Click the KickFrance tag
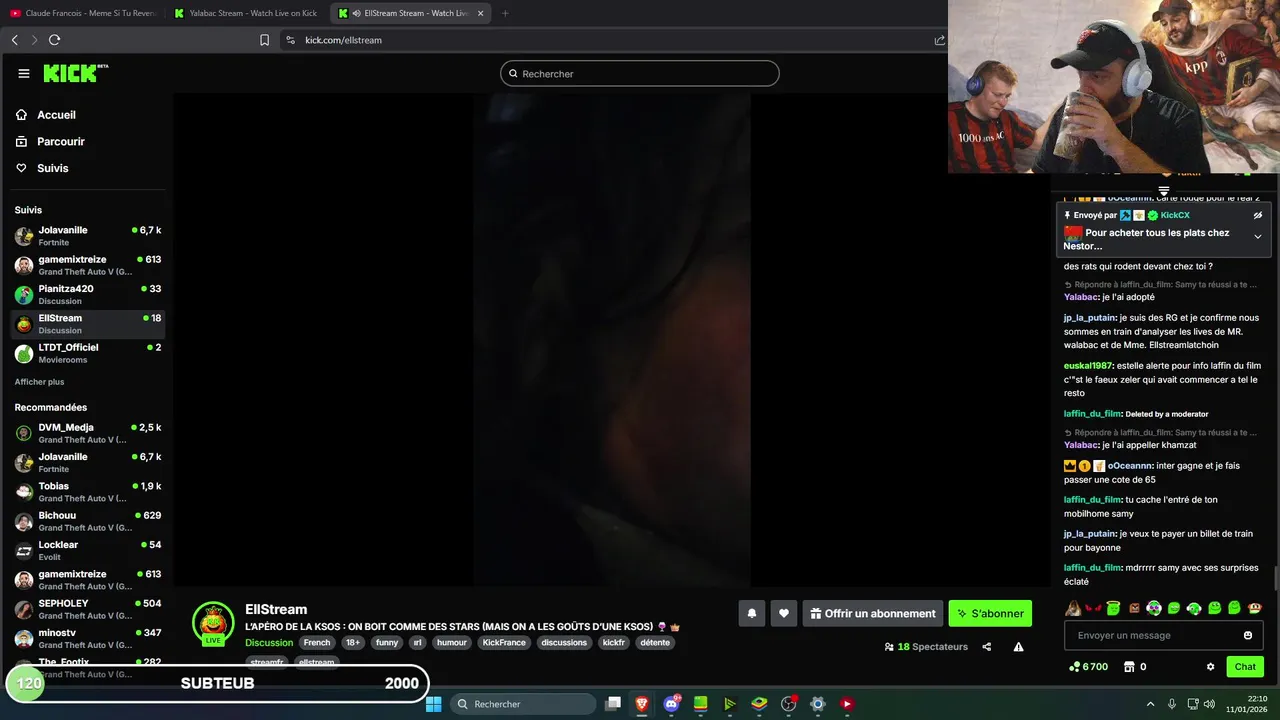This screenshot has width=1280, height=720. coord(504,642)
